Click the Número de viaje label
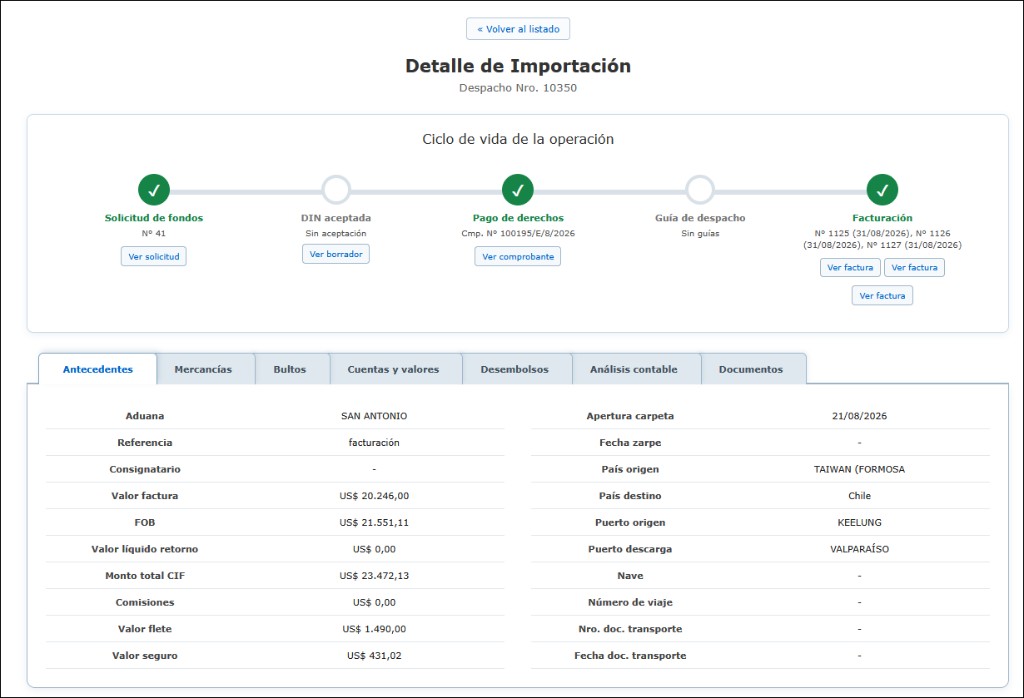Screen dimensions: 1024x698 click(630, 603)
